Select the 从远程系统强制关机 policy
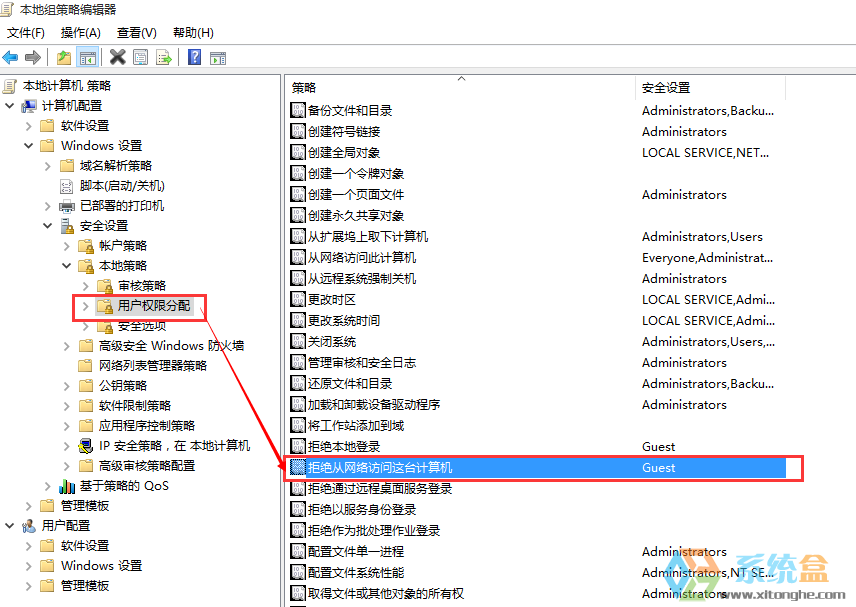Screen dimensions: 856x607 tap(362, 278)
